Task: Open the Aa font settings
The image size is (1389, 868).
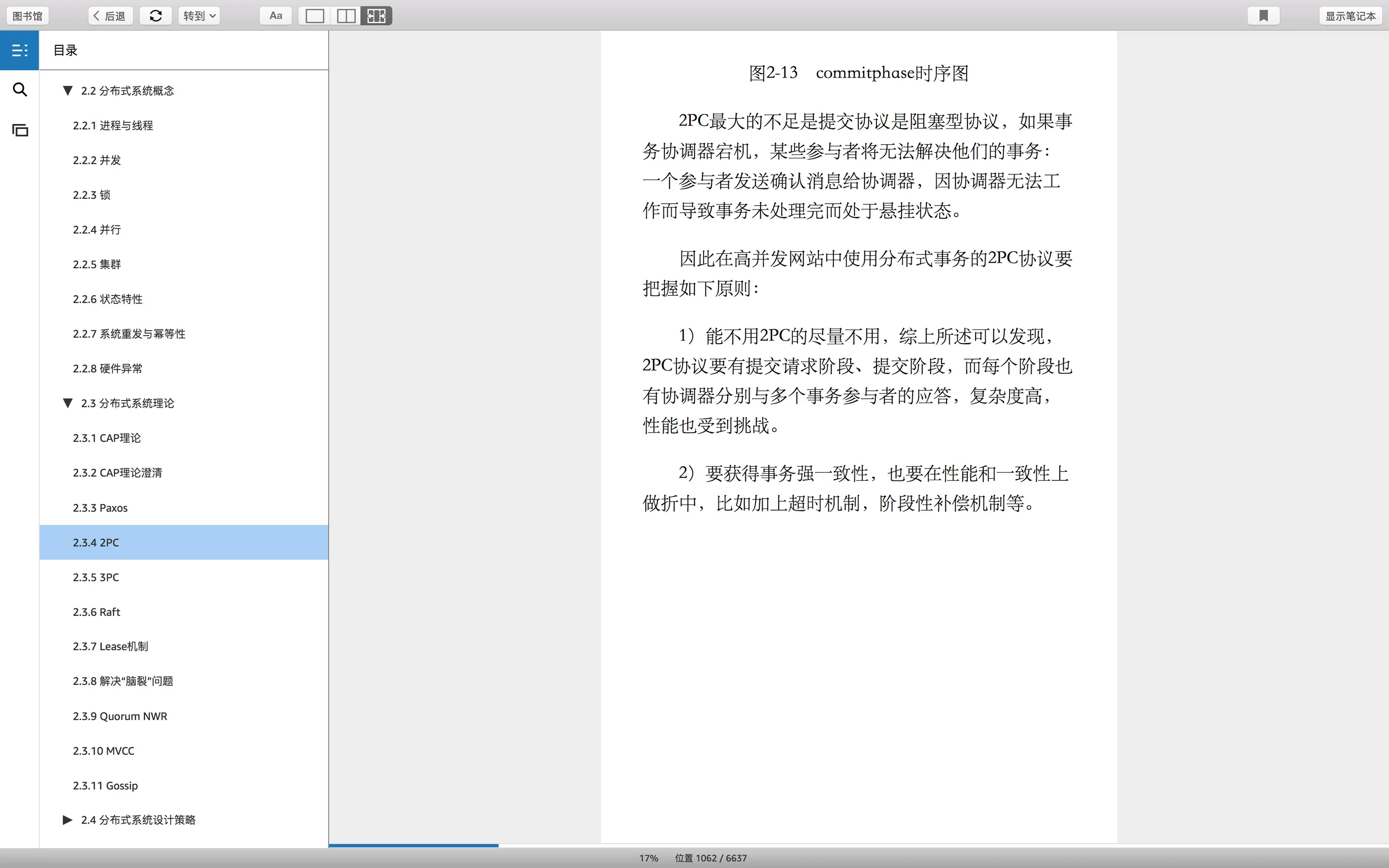Action: [276, 16]
